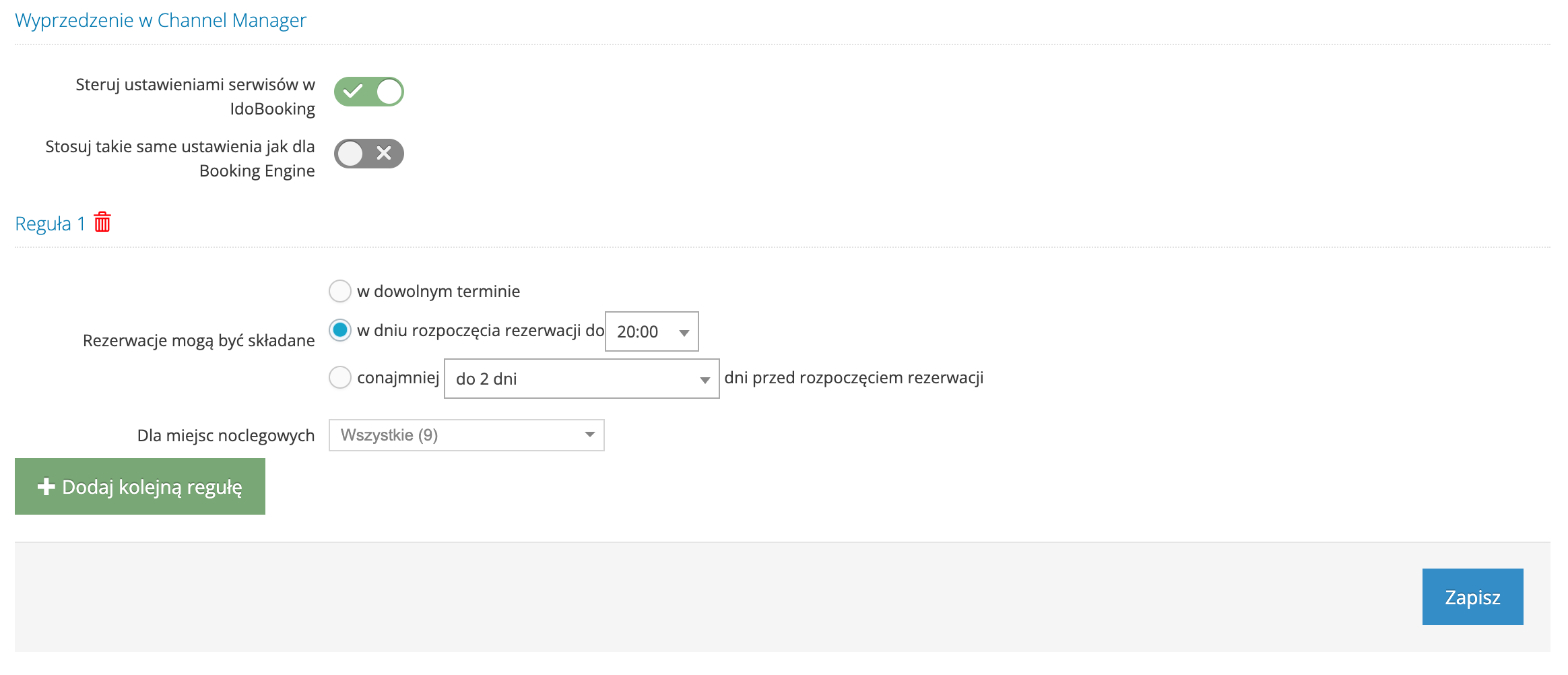
Task: Click the 'Reguła 1' link
Action: tap(52, 222)
